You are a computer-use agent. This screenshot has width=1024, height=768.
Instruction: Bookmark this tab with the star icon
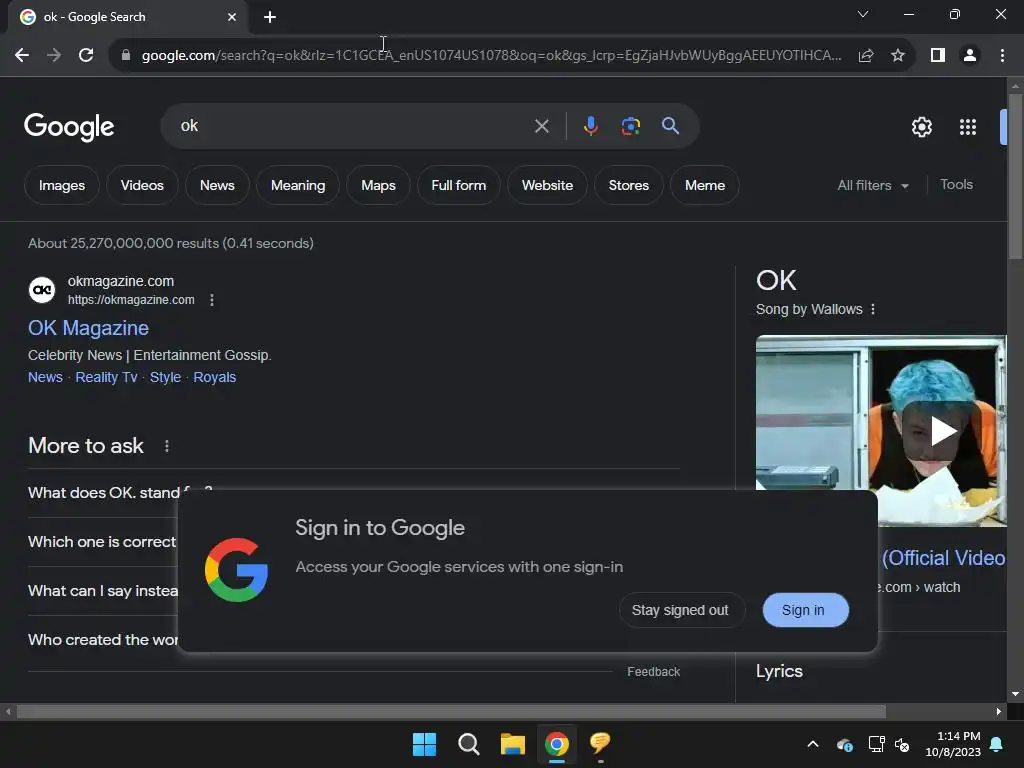tap(898, 56)
